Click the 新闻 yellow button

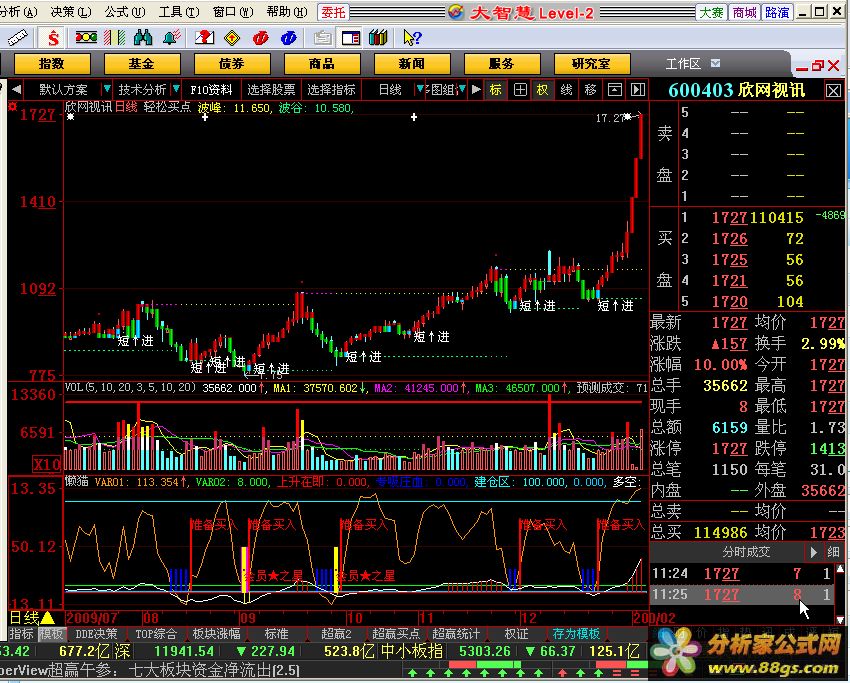[412, 64]
